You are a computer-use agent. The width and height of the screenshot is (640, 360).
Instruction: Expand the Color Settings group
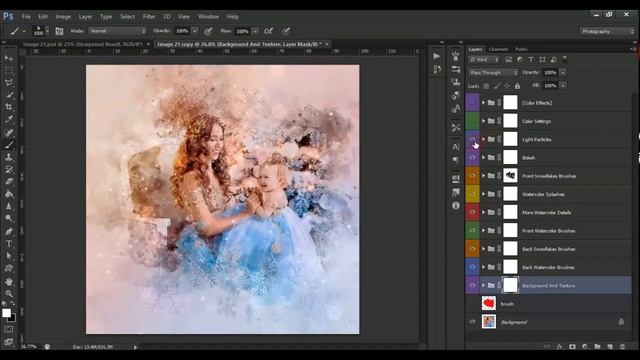click(483, 121)
